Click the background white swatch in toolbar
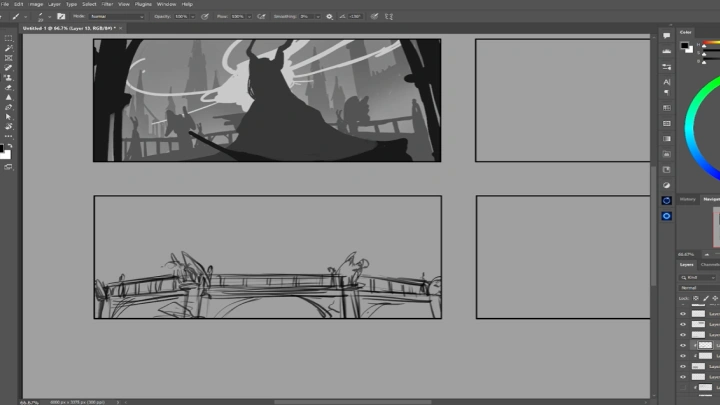The image size is (720, 405). tap(6, 155)
